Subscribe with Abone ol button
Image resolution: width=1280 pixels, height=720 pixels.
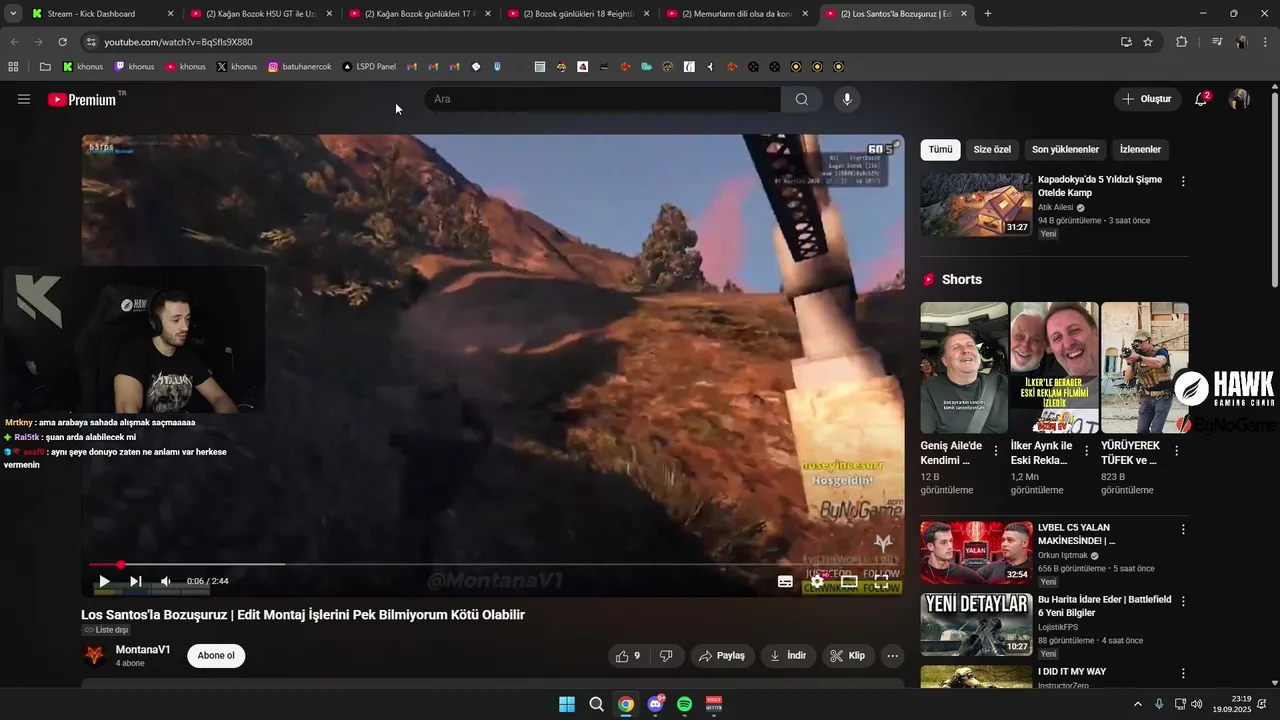pyautogui.click(x=216, y=656)
